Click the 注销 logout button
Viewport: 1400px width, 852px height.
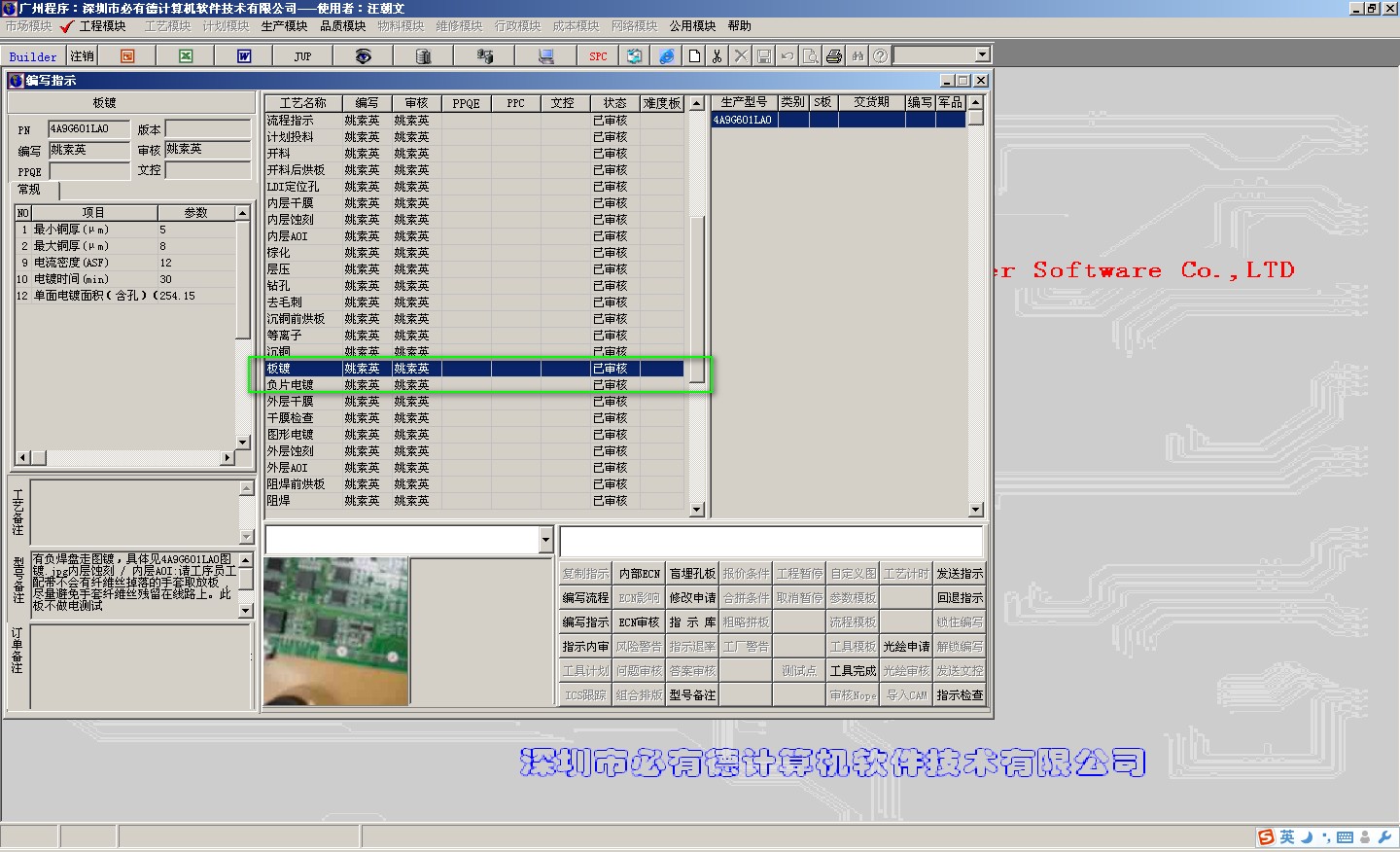83,56
